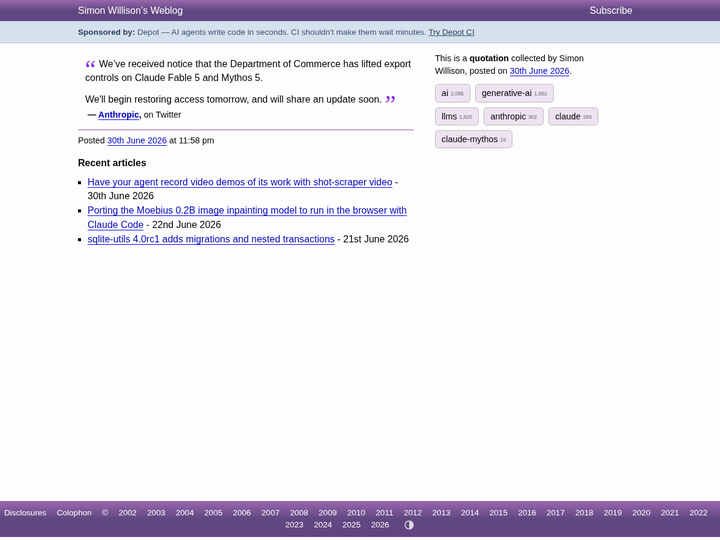Click the Recent articles heading
This screenshot has width=720, height=540.
coord(112,163)
